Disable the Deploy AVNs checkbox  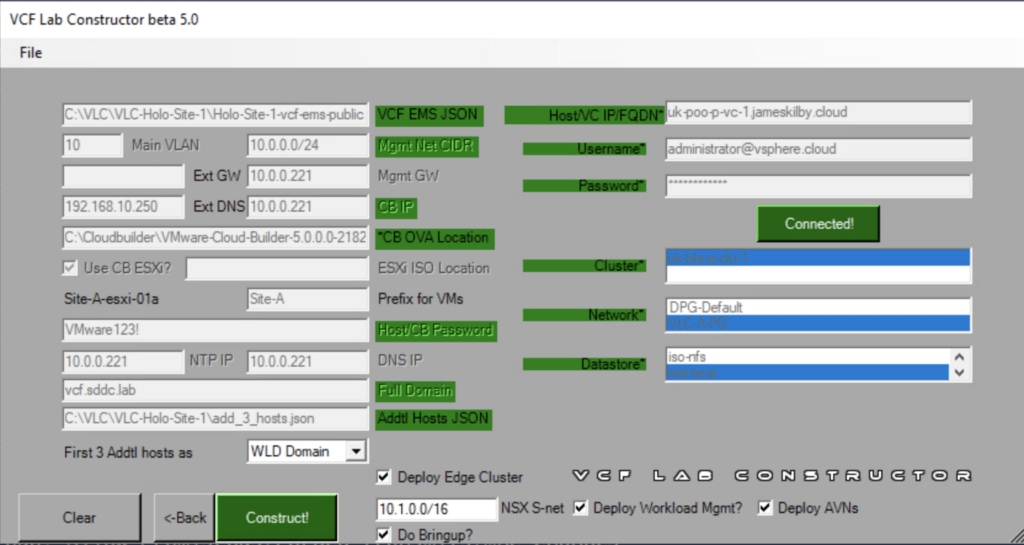766,508
